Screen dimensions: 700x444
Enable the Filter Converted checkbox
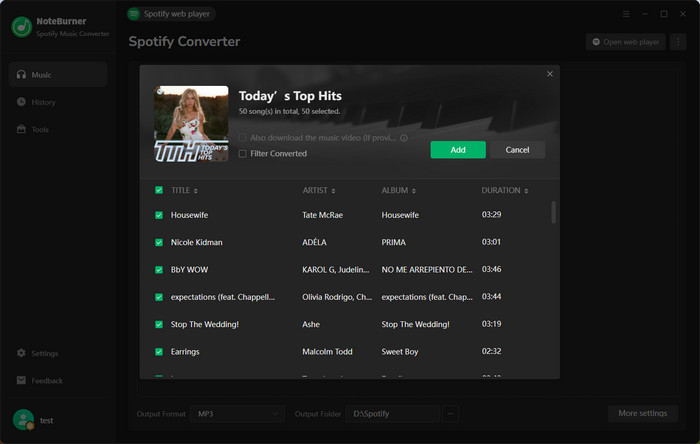click(x=242, y=154)
